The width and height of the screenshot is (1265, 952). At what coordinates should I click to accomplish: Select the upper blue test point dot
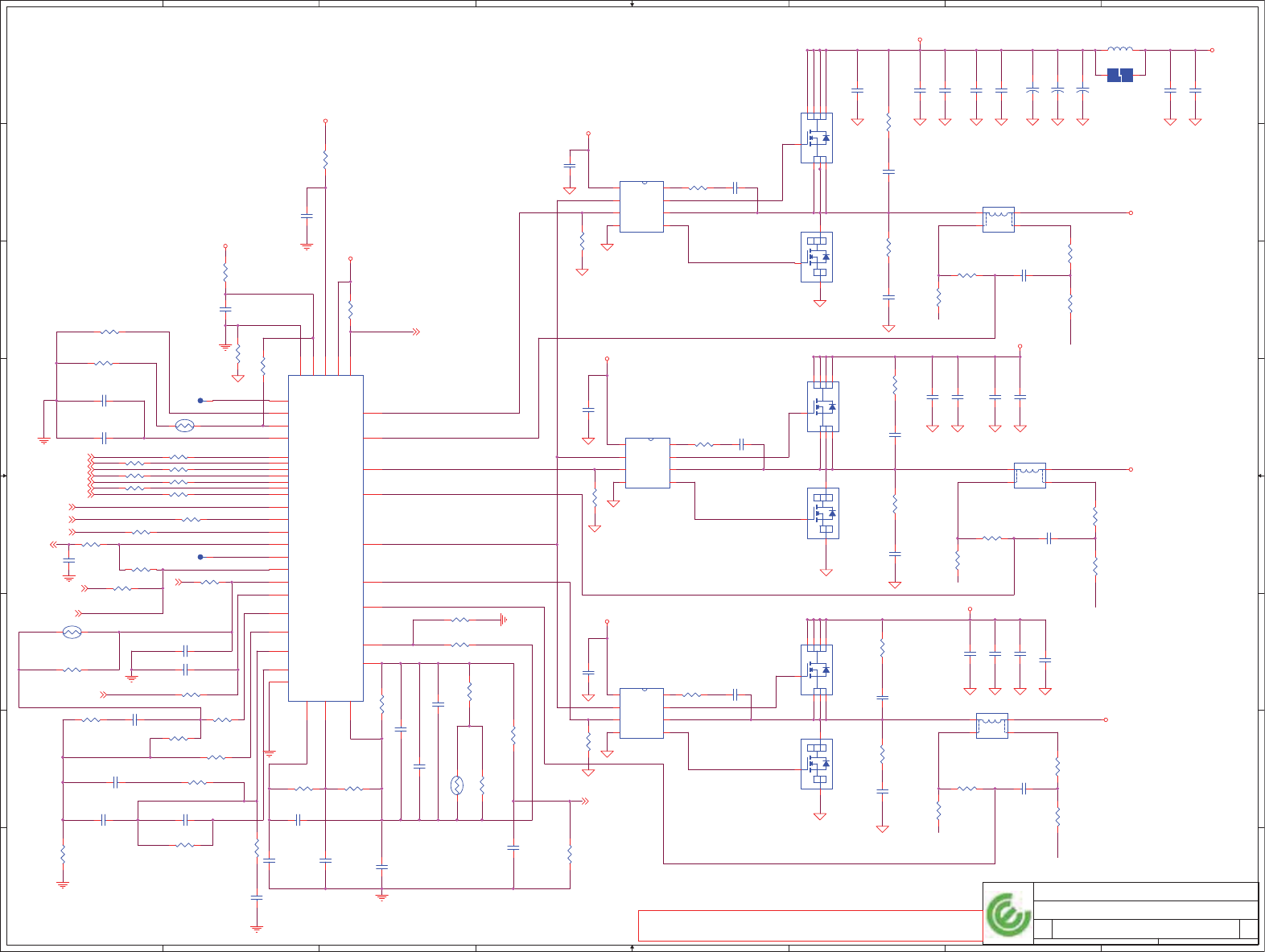click(200, 400)
